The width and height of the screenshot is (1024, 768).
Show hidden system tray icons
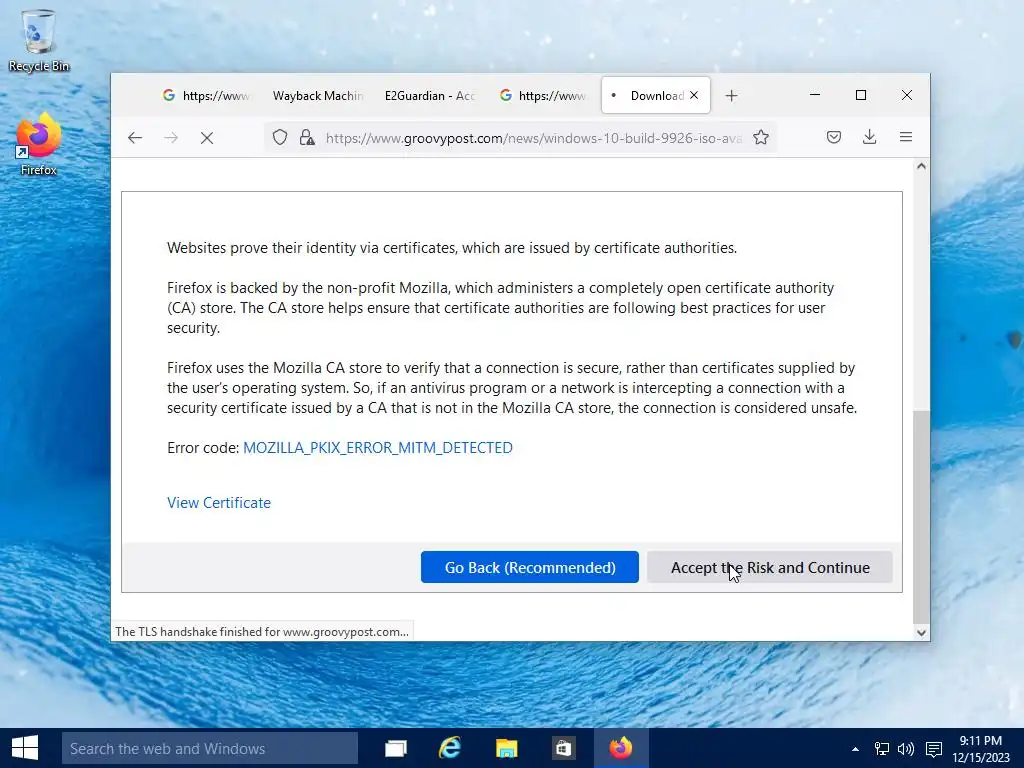pos(856,749)
